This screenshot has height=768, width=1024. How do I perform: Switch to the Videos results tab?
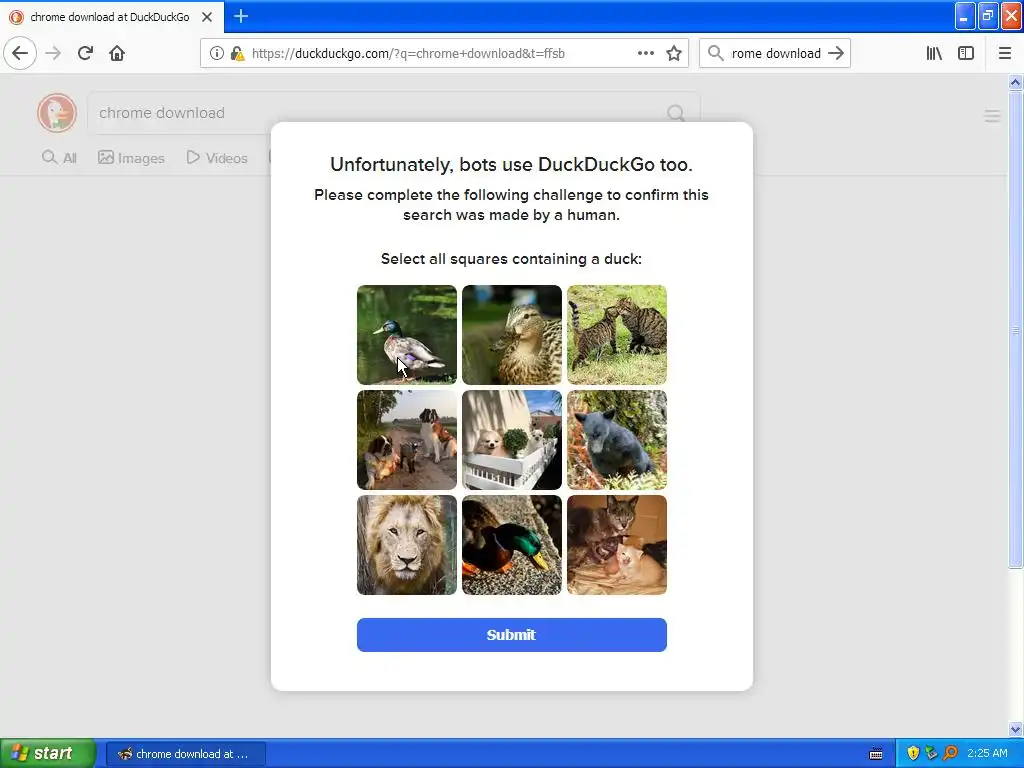click(x=217, y=157)
